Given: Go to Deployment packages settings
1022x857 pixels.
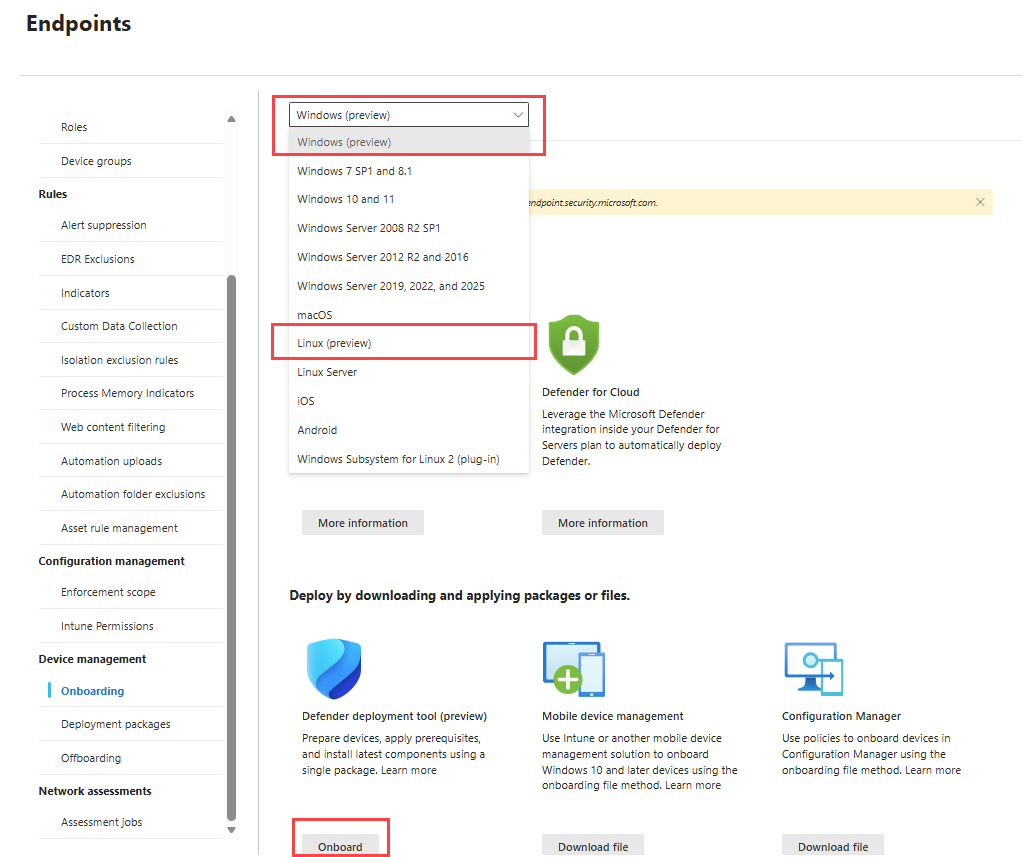Looking at the screenshot, I should coord(115,724).
